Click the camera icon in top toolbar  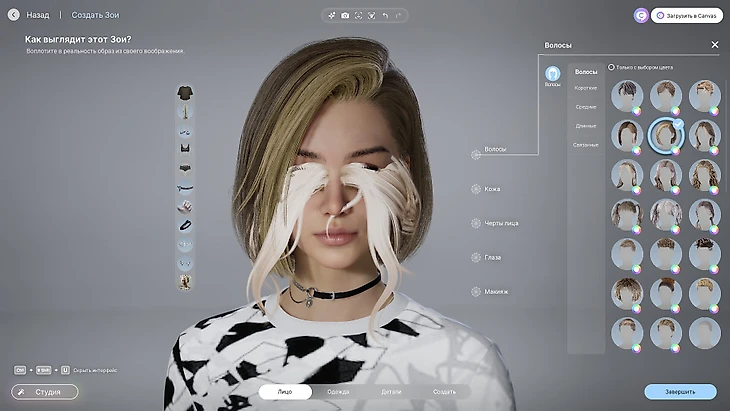pyautogui.click(x=345, y=16)
